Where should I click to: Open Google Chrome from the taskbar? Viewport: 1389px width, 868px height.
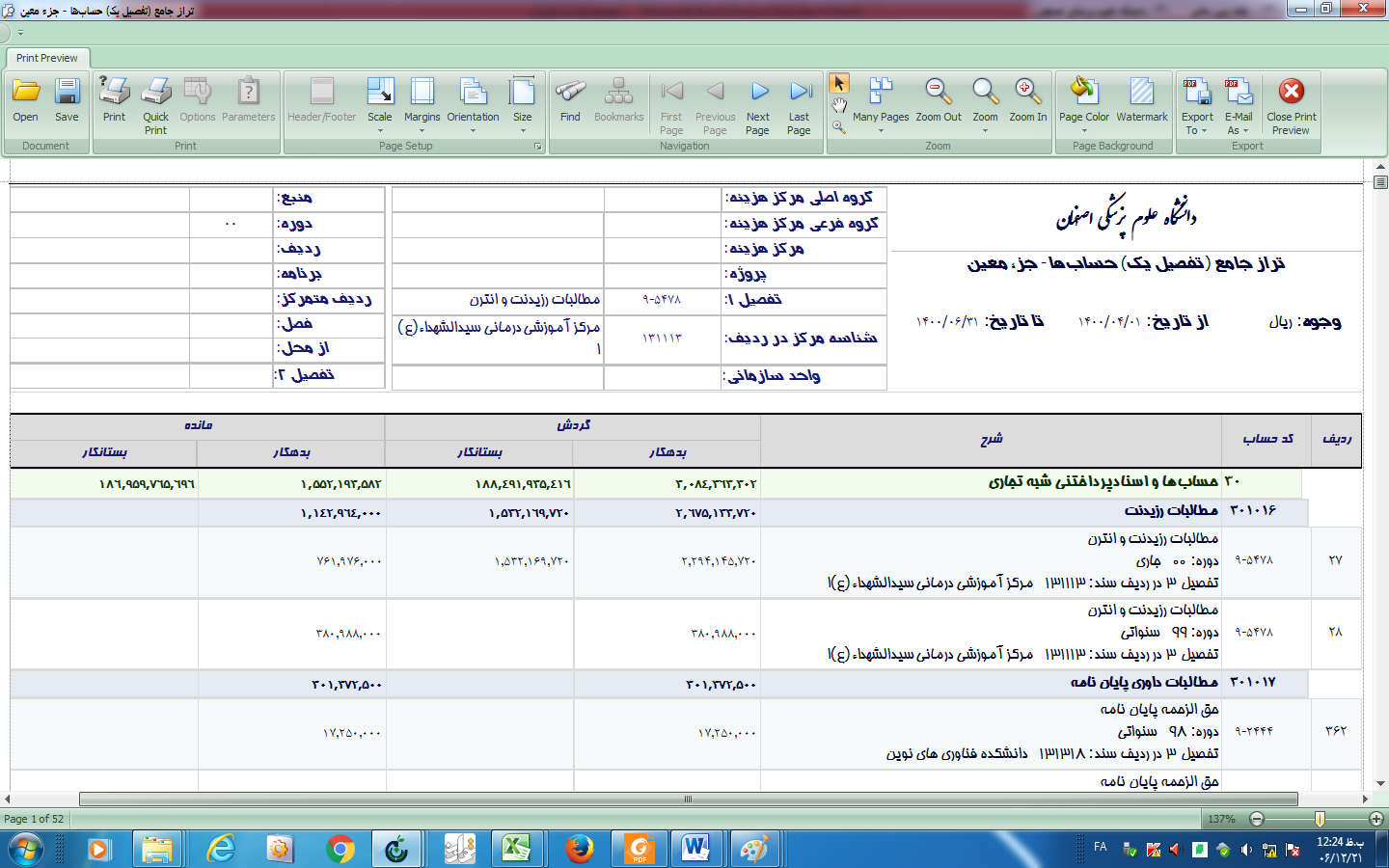coord(340,850)
